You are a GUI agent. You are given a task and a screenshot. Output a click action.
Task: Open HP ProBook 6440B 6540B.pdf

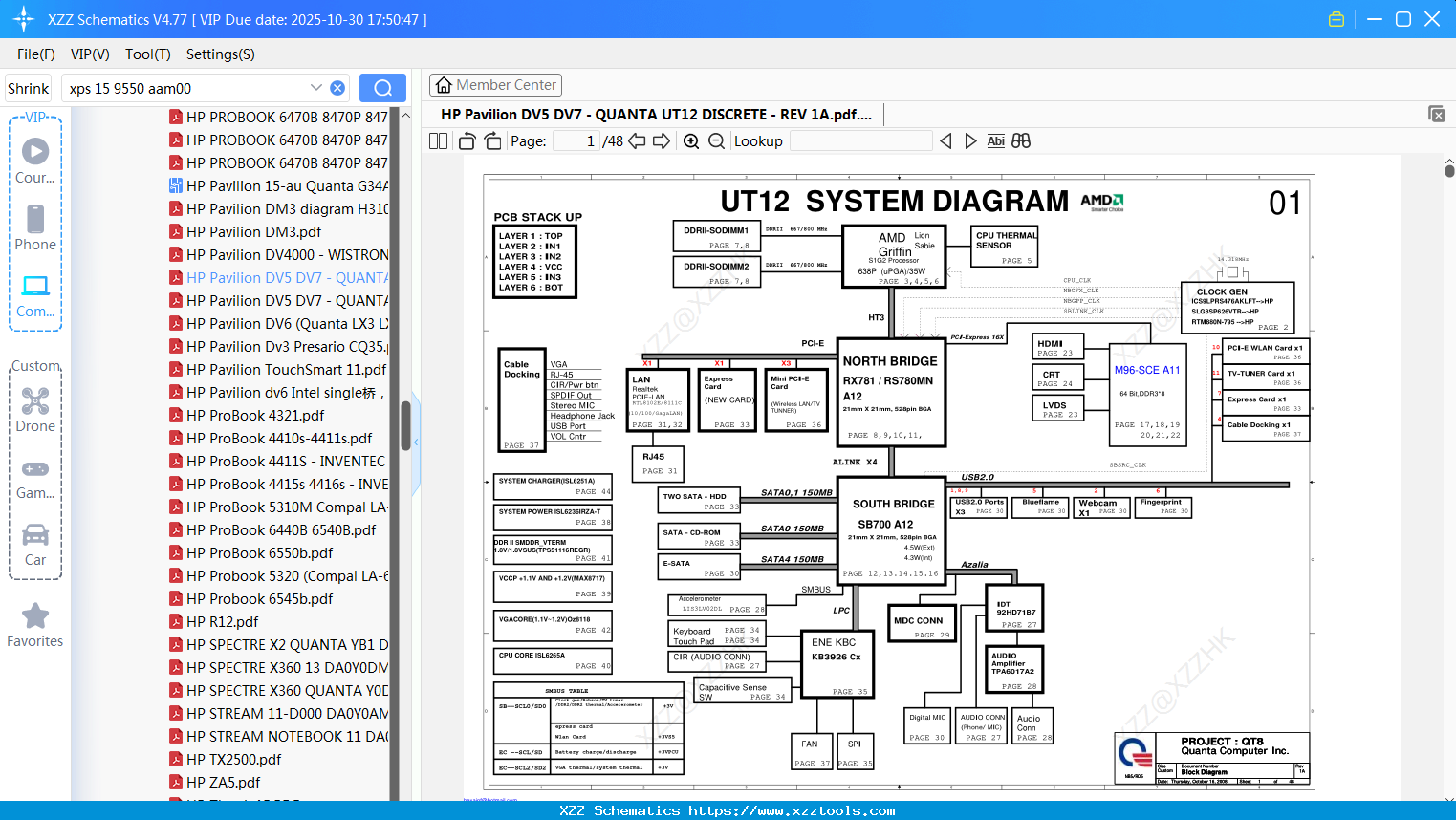[x=272, y=530]
